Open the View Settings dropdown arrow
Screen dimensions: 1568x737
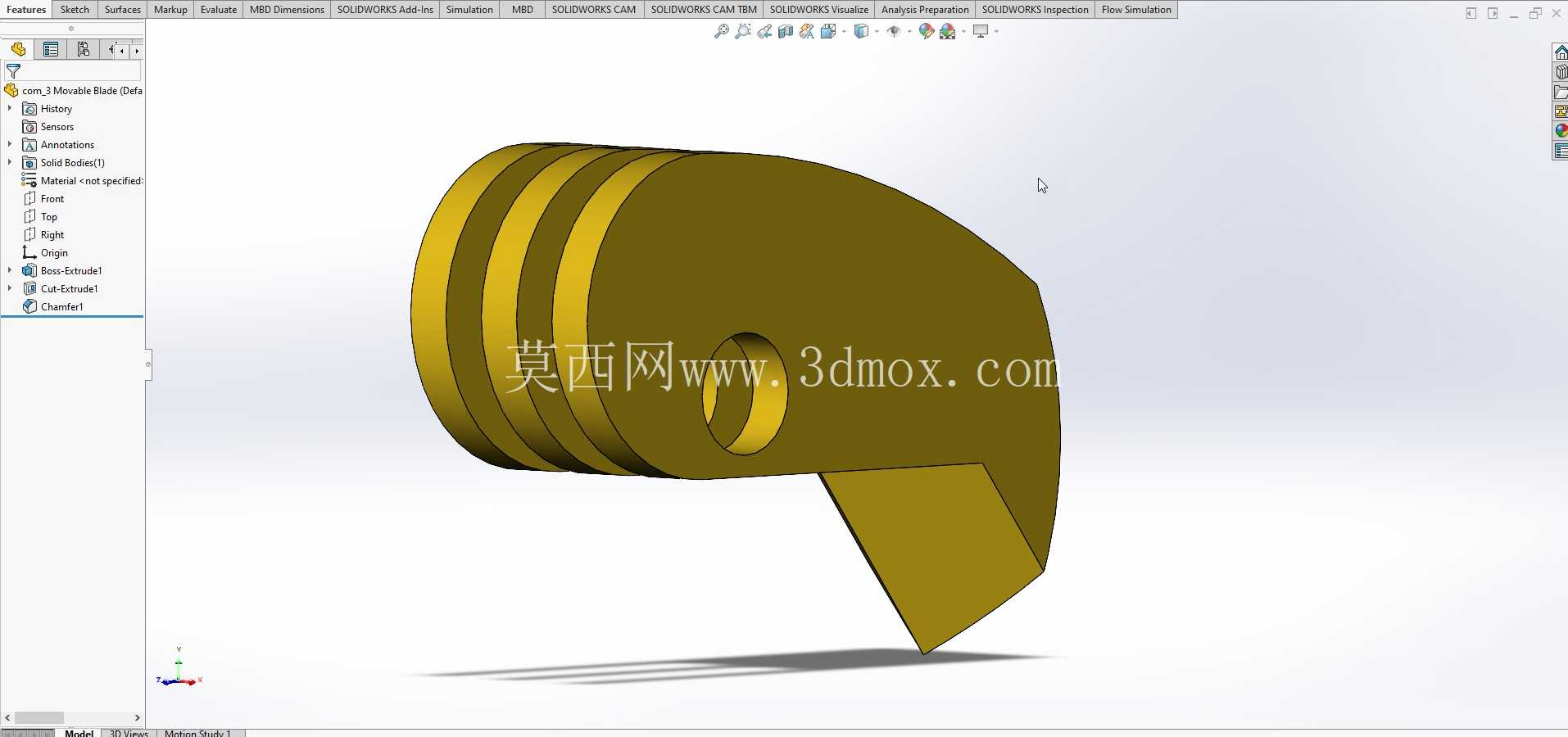click(996, 31)
